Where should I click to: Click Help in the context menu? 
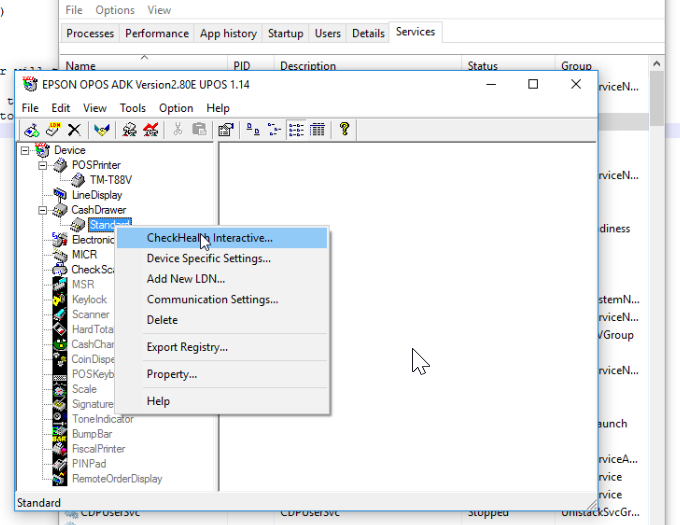coord(222,401)
